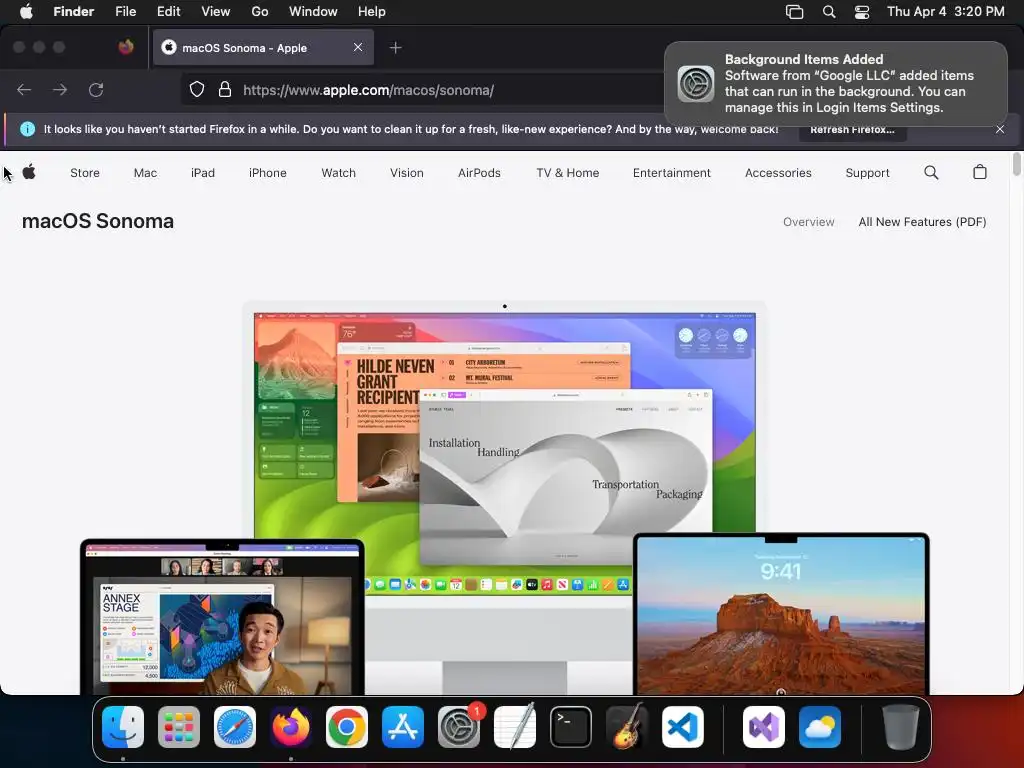Open the tracking protection shield icon

(197, 89)
